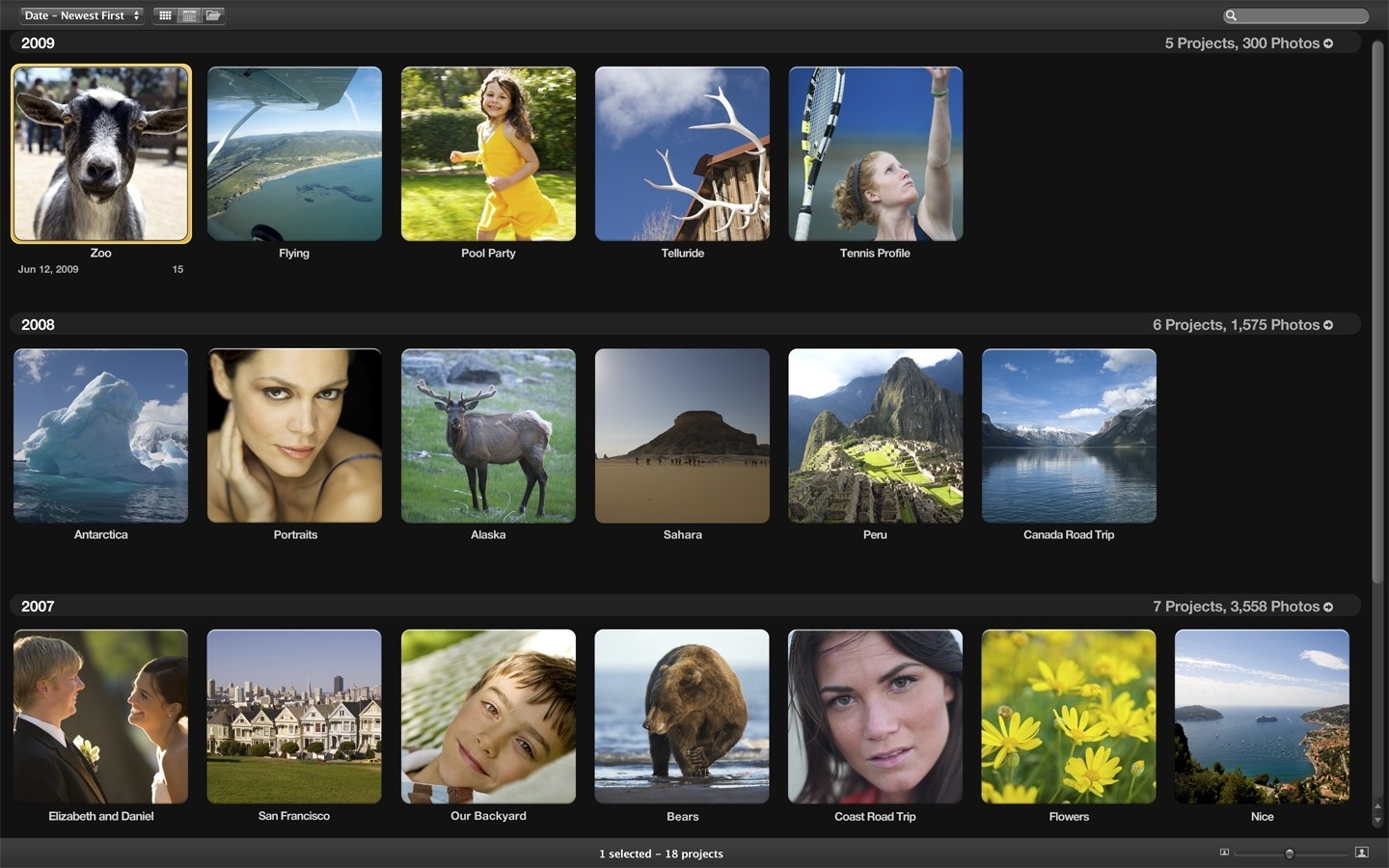
Task: Click the arrow icon beside 2008 photo count
Action: click(1328, 325)
